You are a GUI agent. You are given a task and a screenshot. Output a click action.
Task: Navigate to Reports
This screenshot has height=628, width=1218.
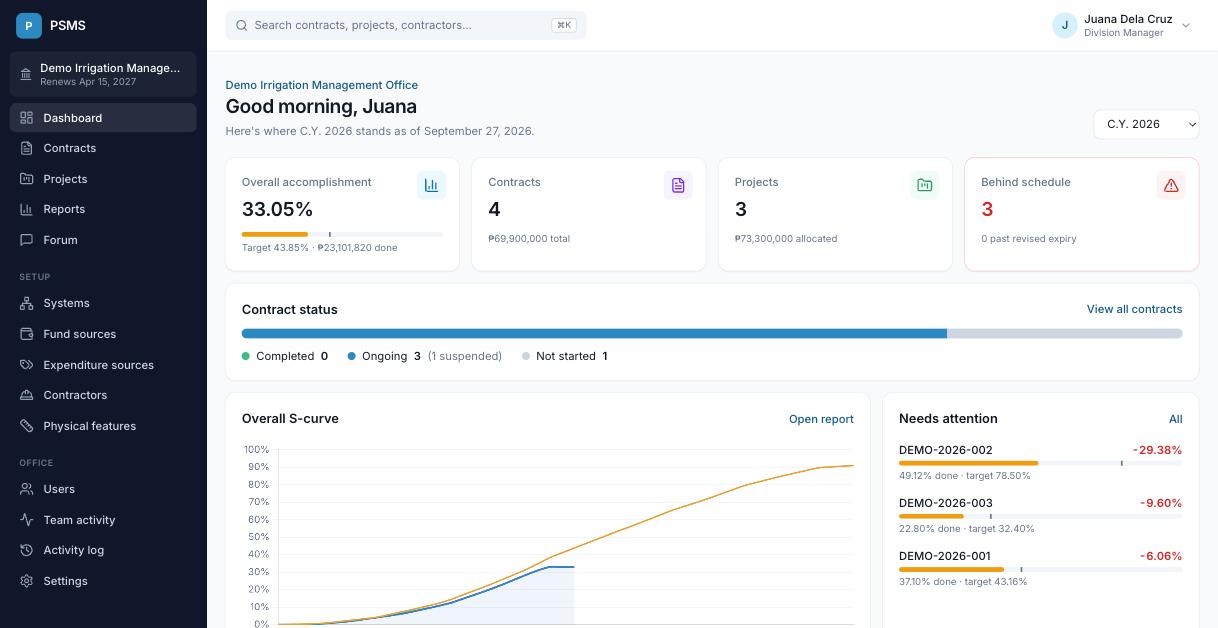tap(103, 209)
